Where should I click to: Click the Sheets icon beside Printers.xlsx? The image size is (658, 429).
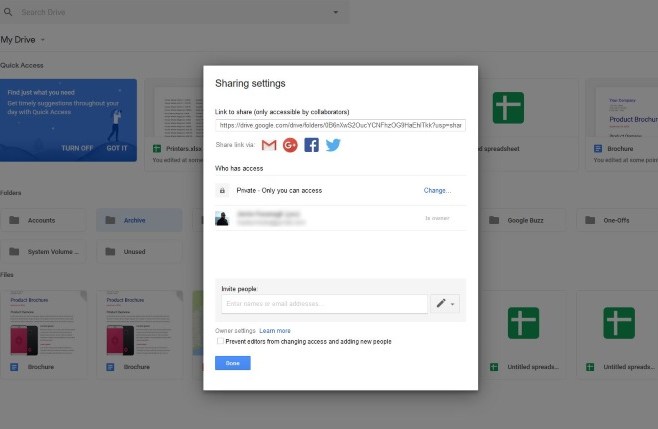click(x=157, y=149)
